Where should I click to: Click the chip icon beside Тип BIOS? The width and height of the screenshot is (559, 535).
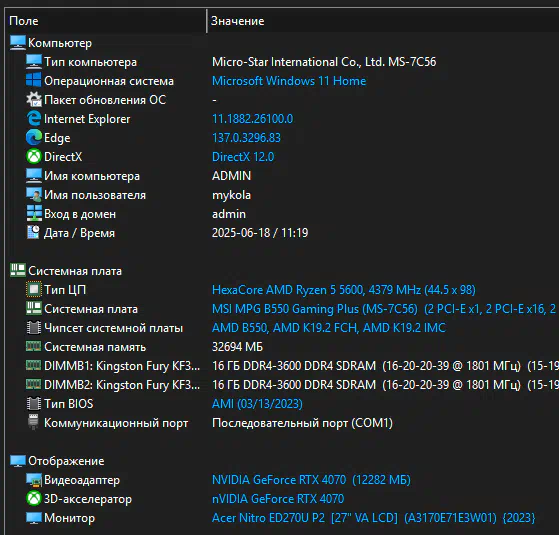pyautogui.click(x=34, y=403)
